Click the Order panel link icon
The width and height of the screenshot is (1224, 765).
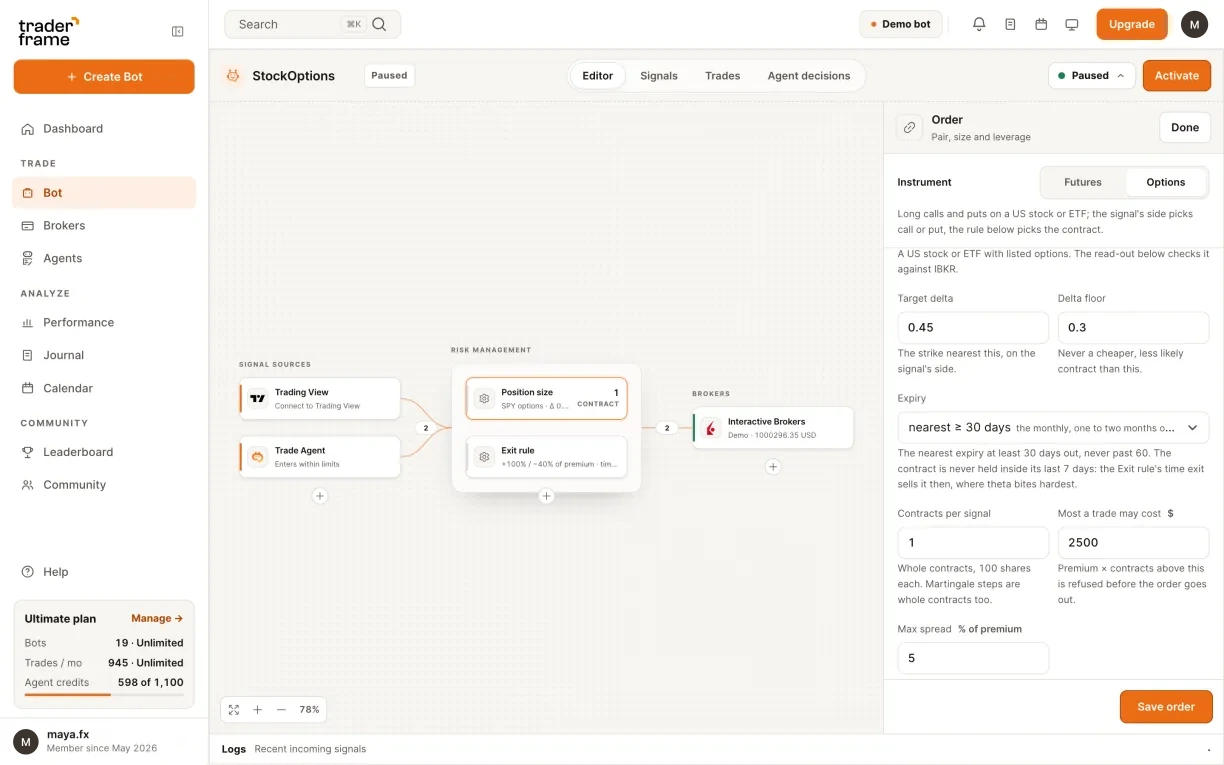point(909,127)
